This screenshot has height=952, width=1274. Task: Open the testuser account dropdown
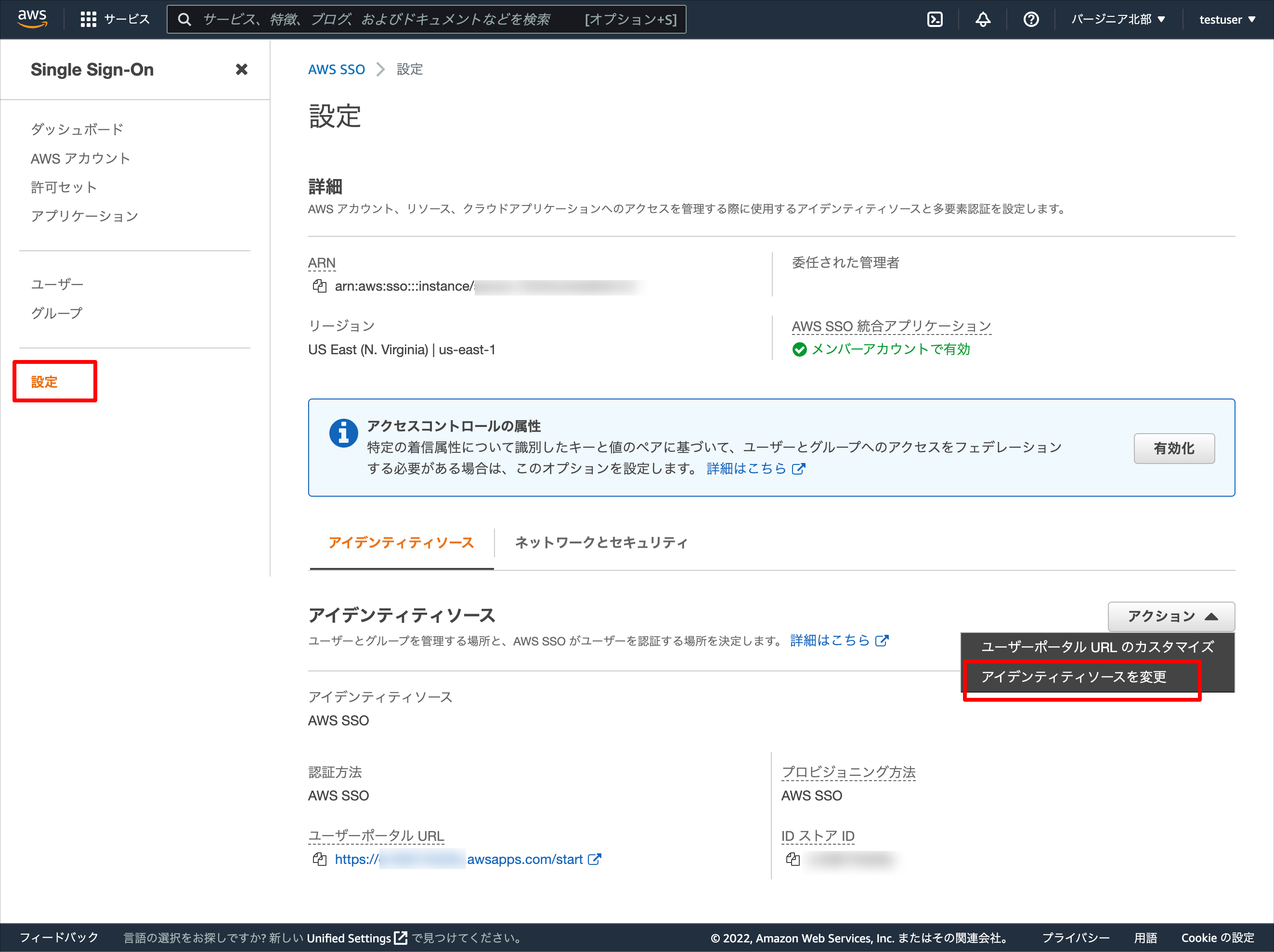[x=1227, y=20]
